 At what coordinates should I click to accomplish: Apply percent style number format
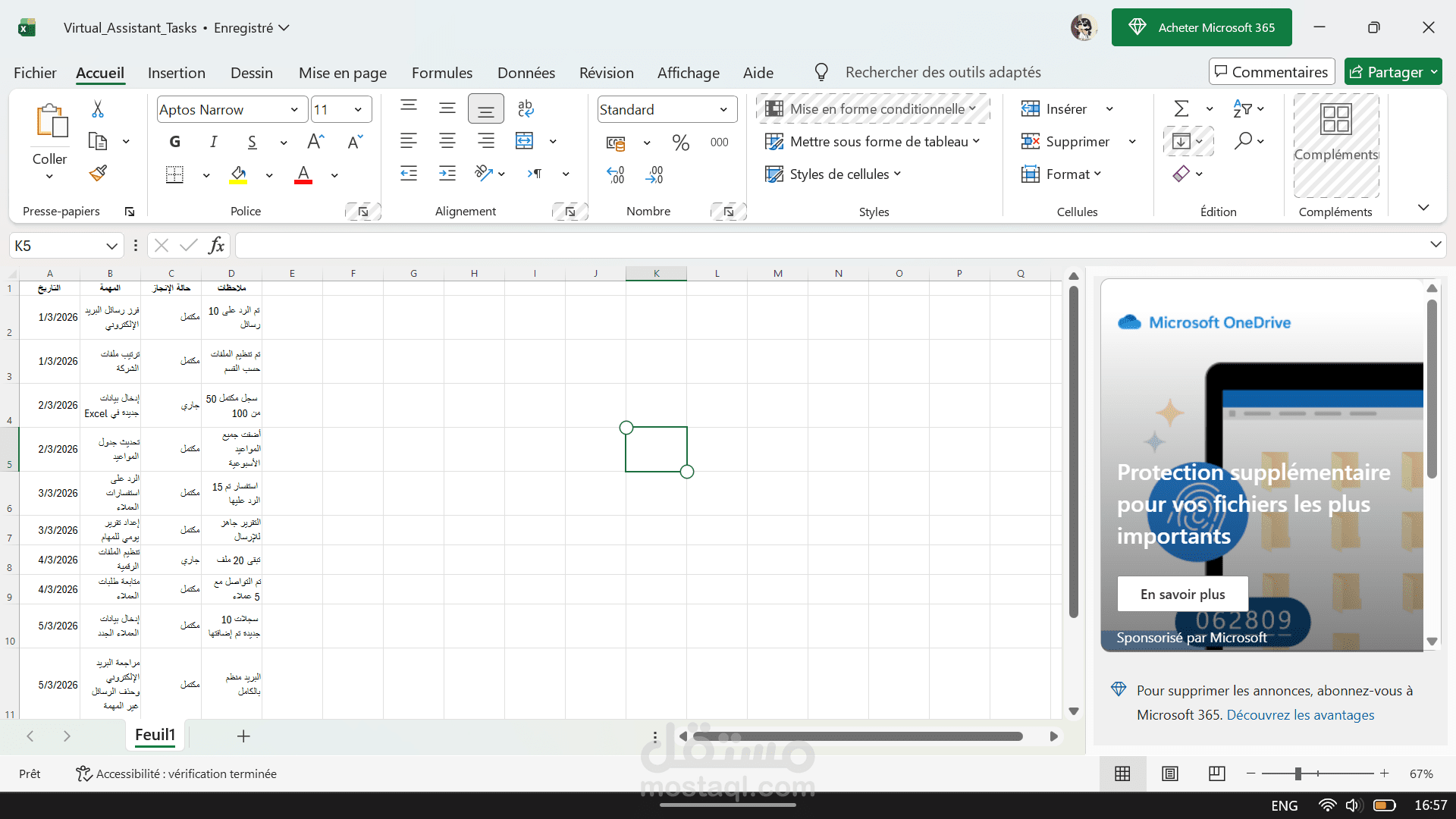coord(680,142)
